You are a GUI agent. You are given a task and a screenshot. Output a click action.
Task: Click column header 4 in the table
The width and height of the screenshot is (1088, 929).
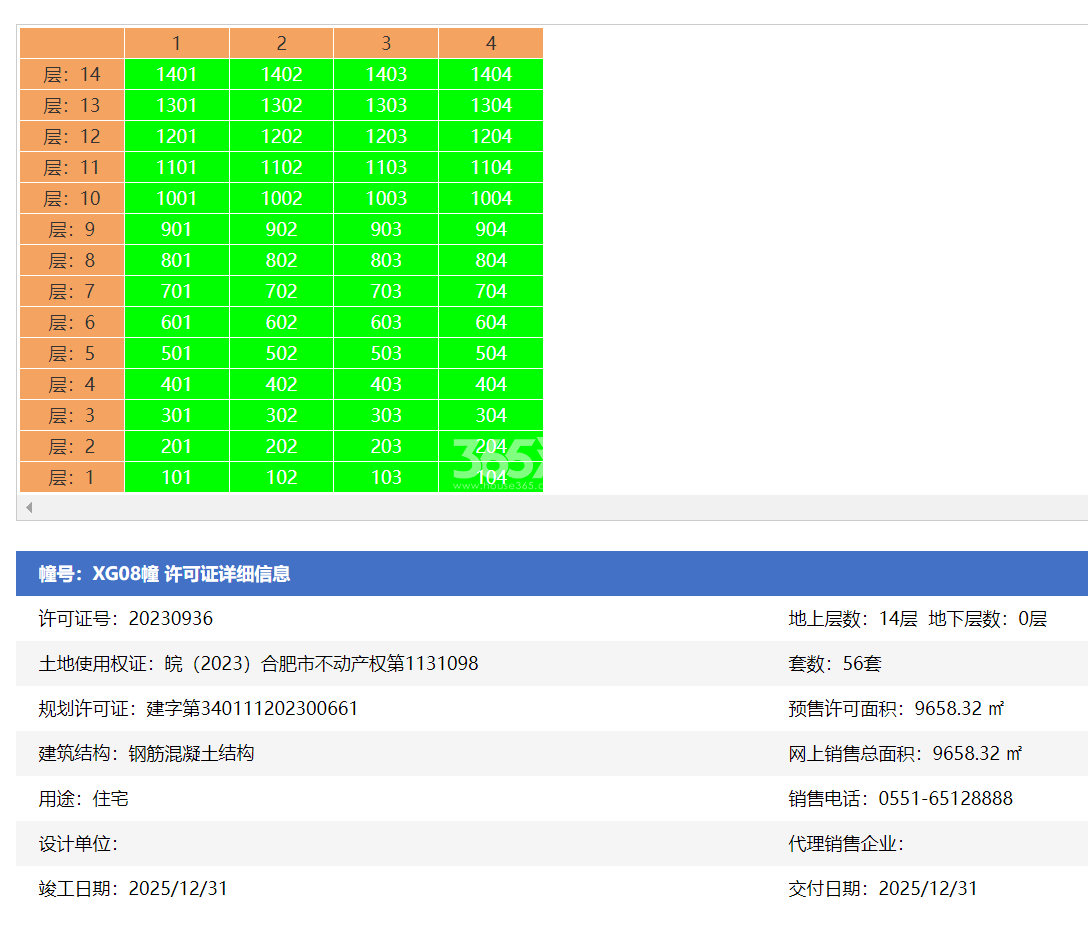[491, 43]
